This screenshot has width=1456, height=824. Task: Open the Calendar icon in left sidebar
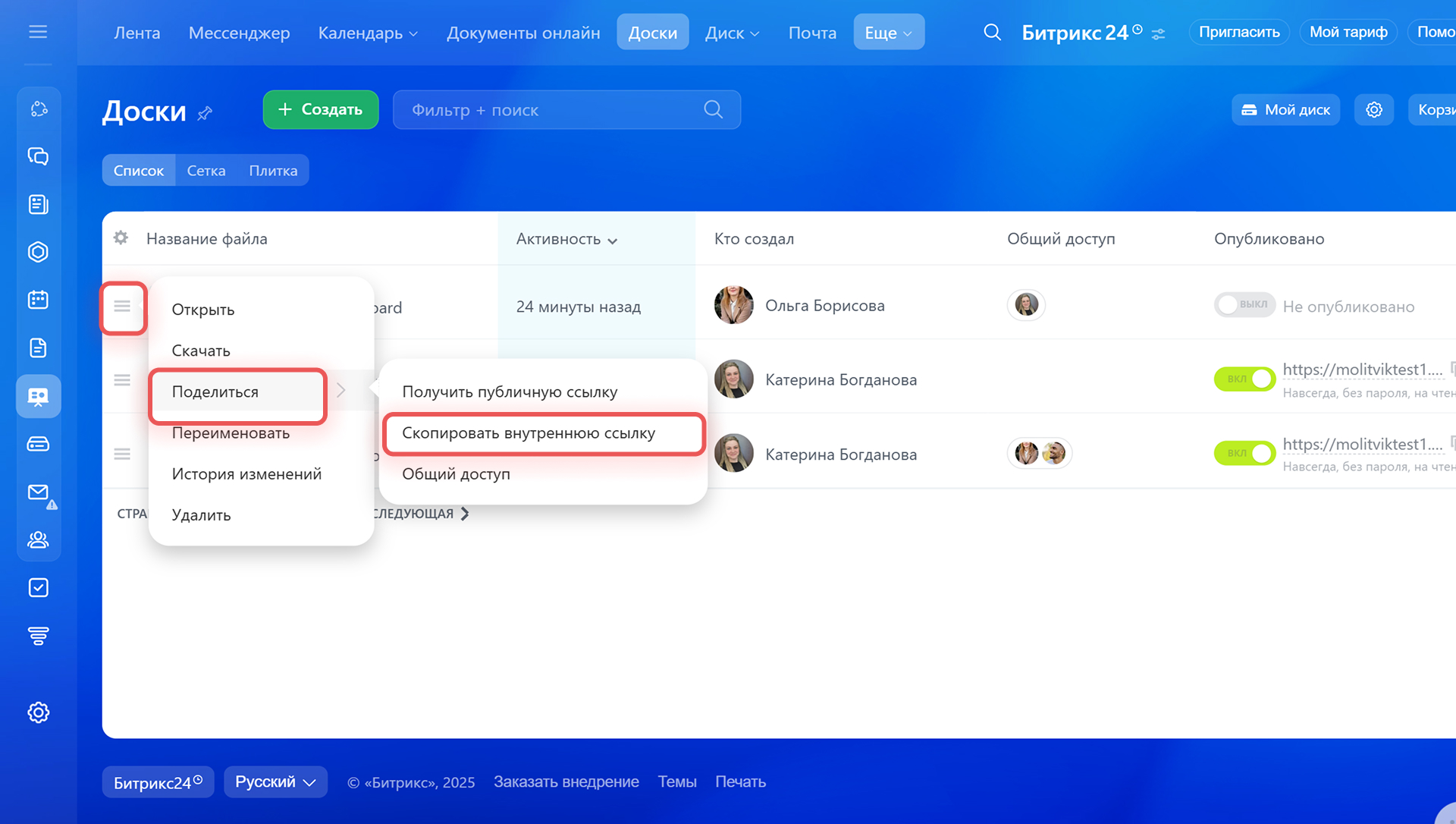tap(38, 300)
